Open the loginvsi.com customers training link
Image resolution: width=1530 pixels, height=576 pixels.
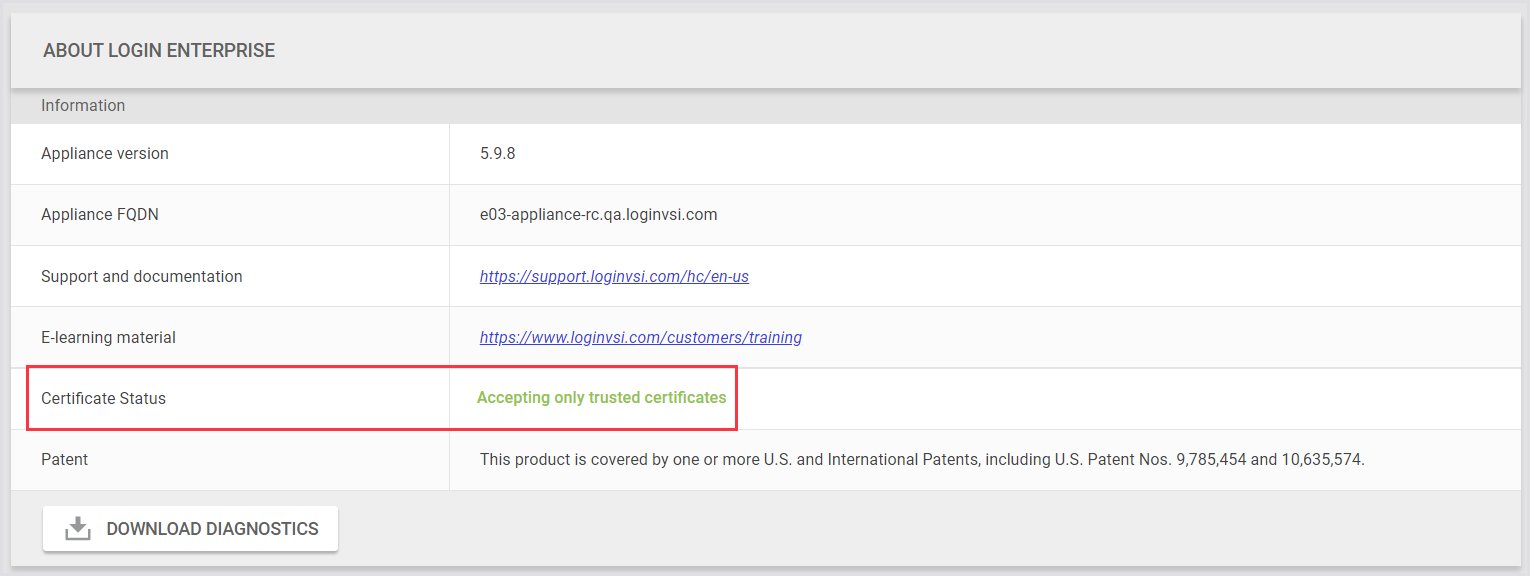click(x=640, y=337)
